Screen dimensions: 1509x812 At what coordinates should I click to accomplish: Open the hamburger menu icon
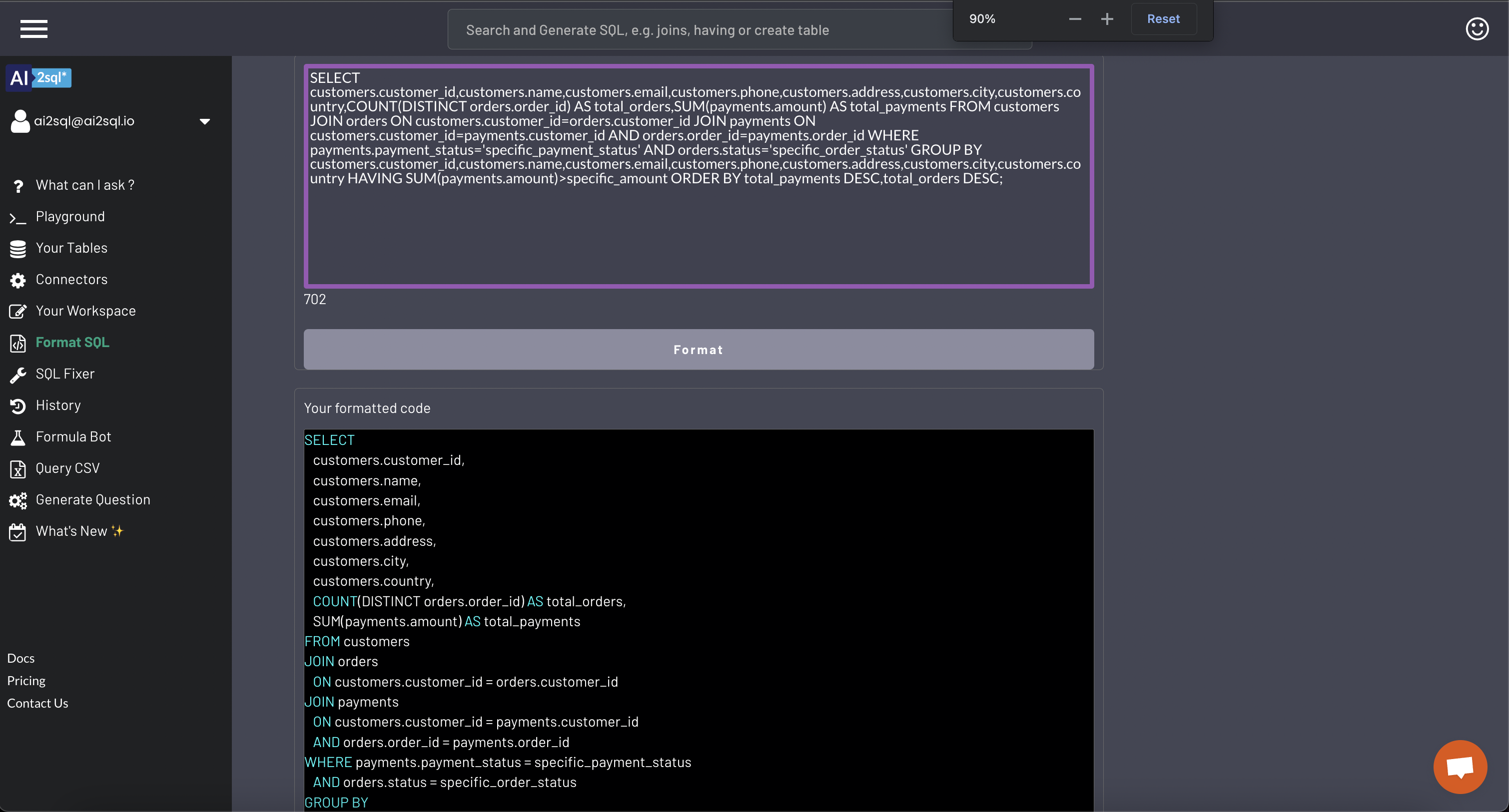[x=33, y=28]
